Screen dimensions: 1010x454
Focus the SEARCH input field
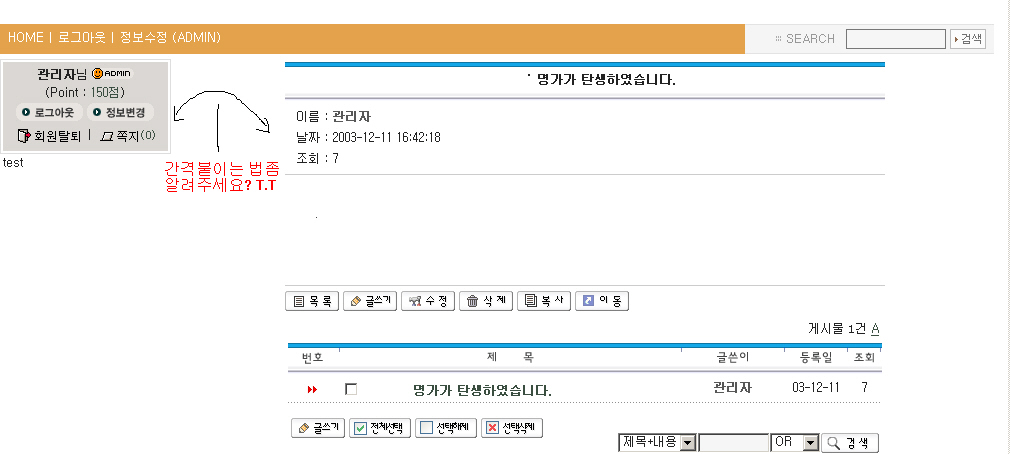(x=895, y=39)
